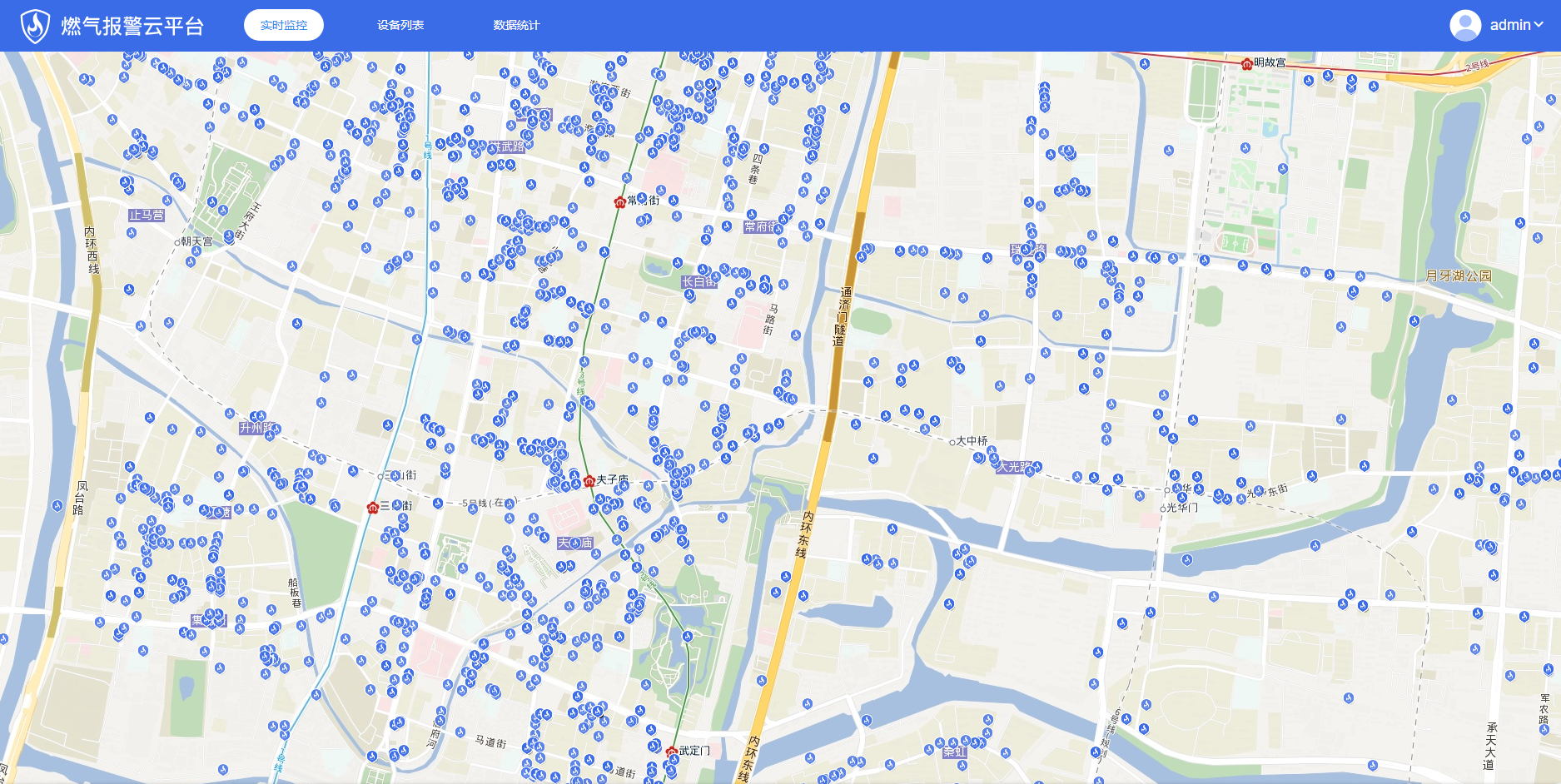Go to the 数据统计 tab

coord(516,25)
